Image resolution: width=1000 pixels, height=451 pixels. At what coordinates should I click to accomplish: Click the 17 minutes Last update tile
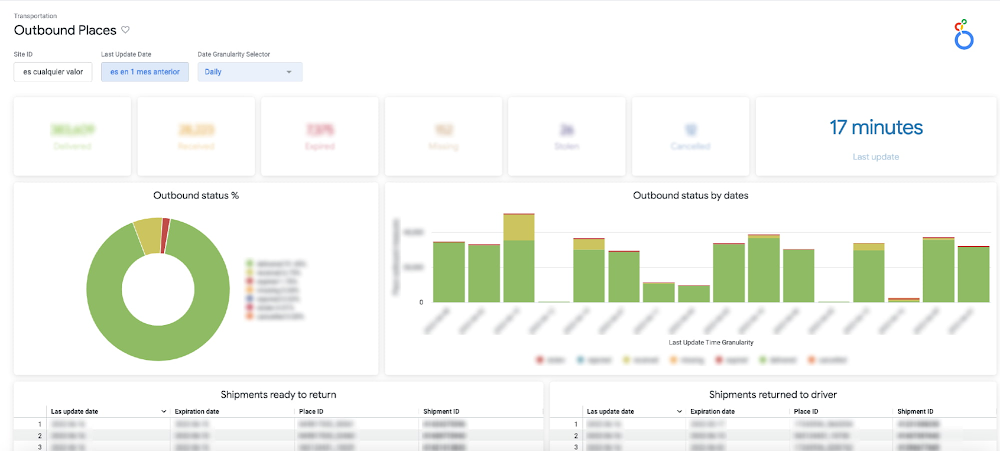click(x=876, y=136)
